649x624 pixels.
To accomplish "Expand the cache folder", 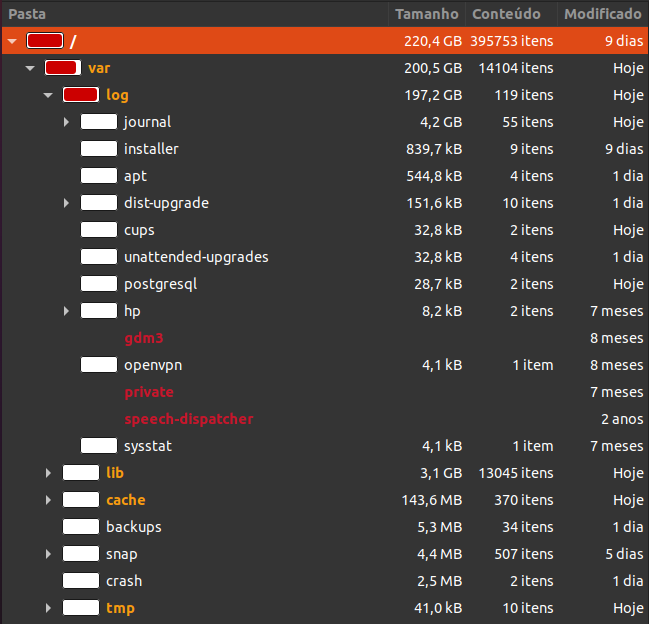I will click(x=48, y=500).
